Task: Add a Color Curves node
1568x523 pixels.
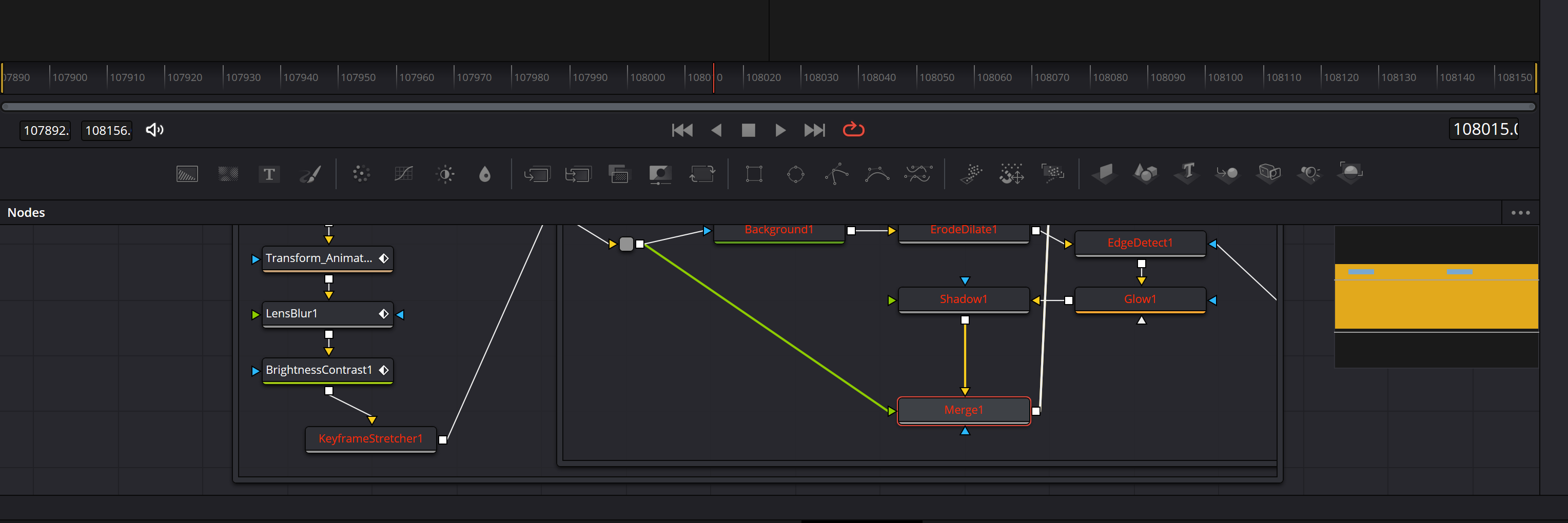Action: (403, 174)
